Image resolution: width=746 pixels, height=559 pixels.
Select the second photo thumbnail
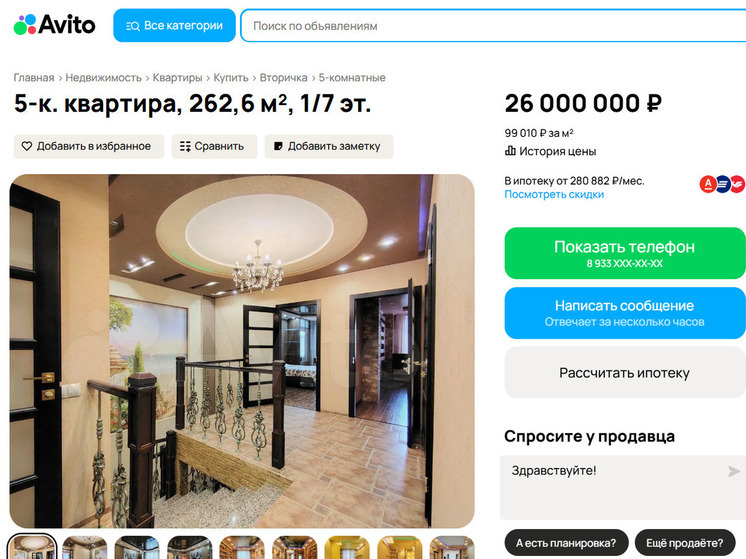pos(85,548)
